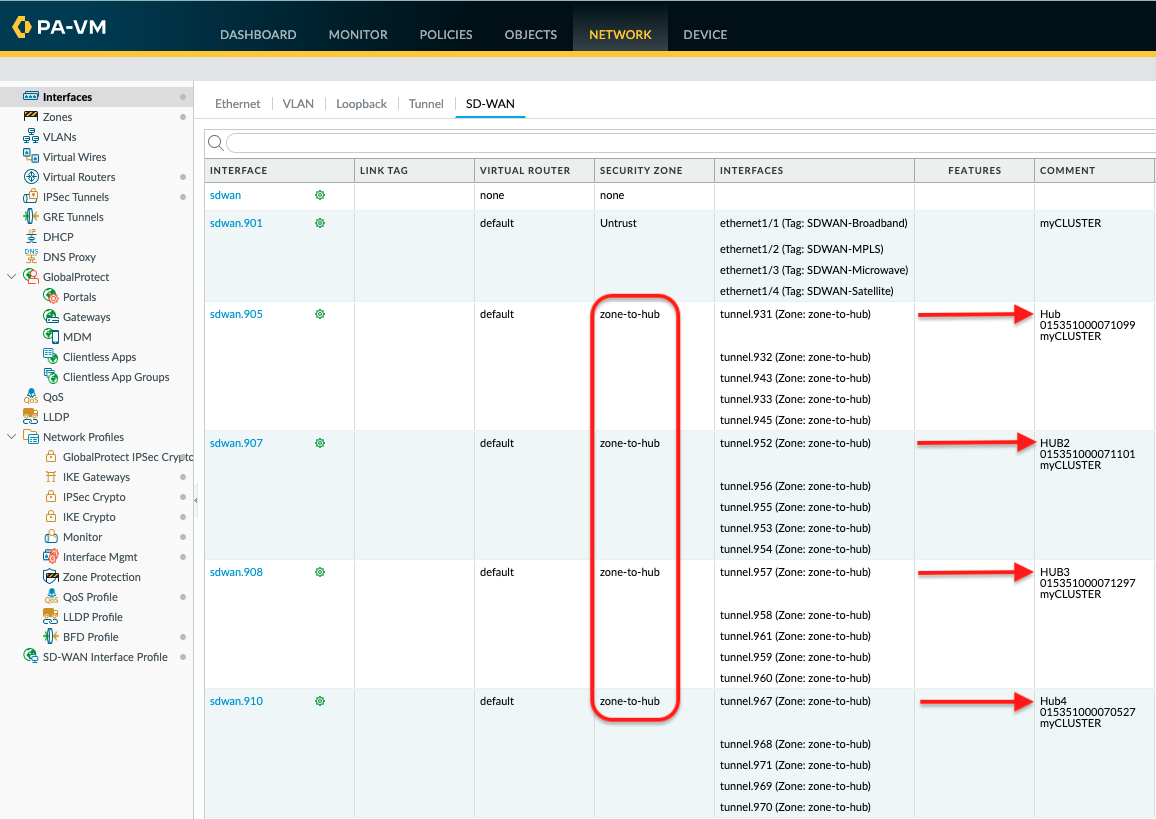
Task: Click the green gear icon beside sdwan.901
Action: [320, 223]
